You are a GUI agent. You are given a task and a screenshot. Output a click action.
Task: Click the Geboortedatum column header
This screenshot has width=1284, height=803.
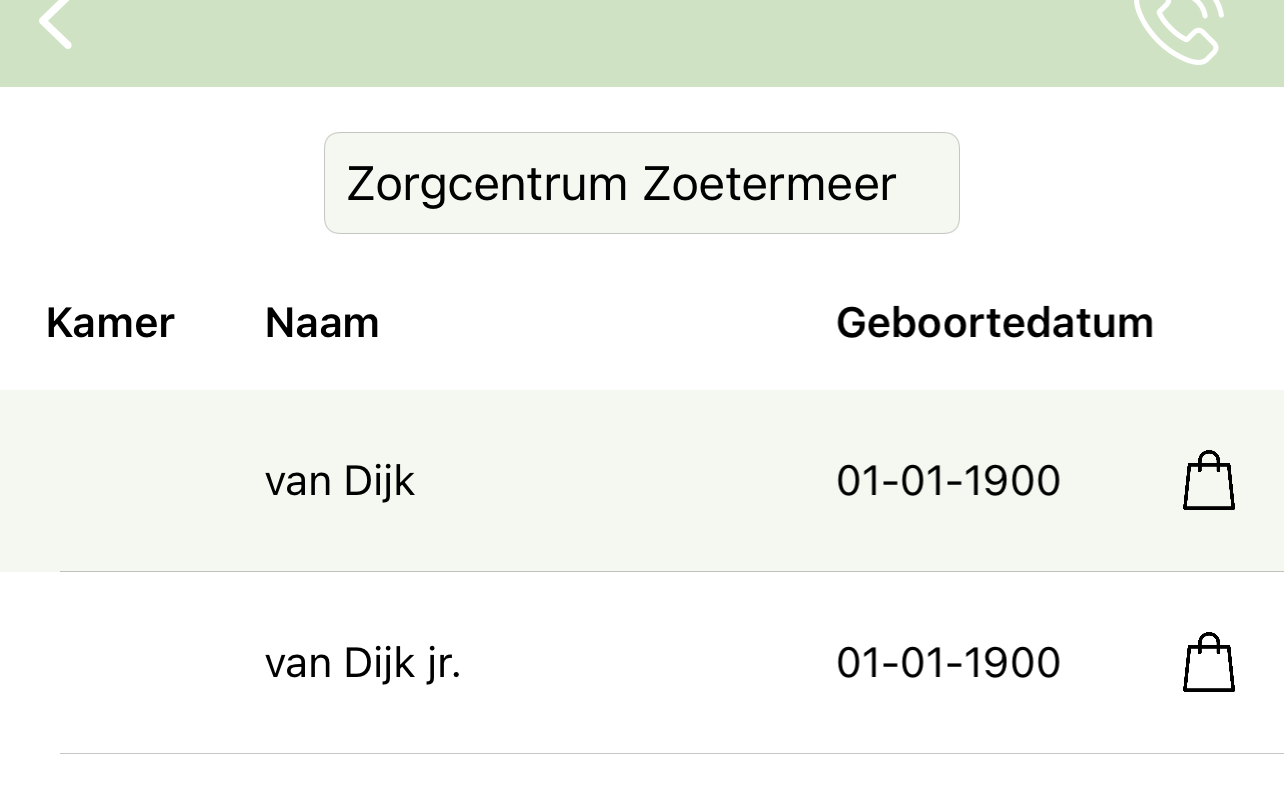(x=995, y=322)
